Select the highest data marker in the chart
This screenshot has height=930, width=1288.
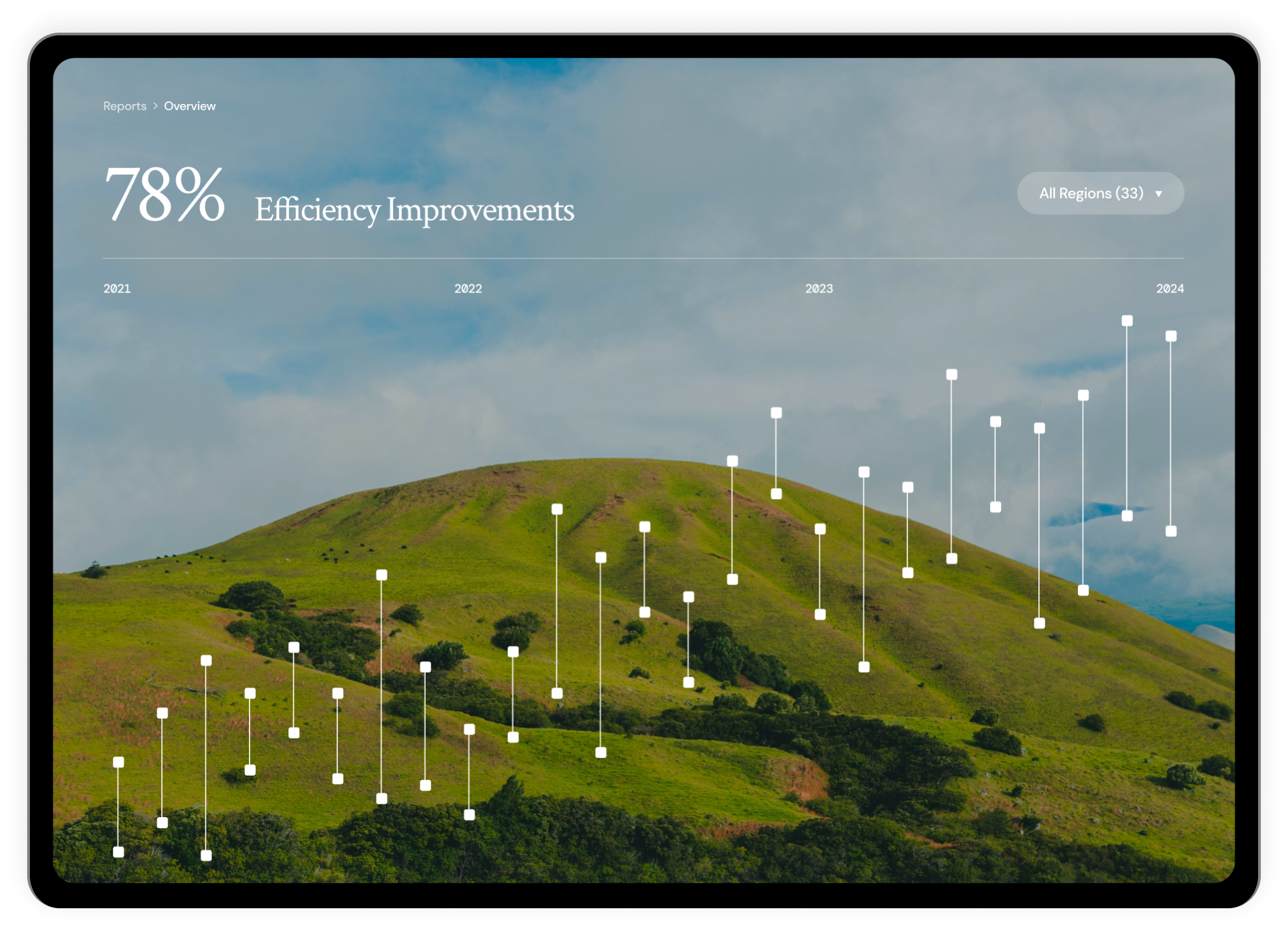click(1127, 321)
